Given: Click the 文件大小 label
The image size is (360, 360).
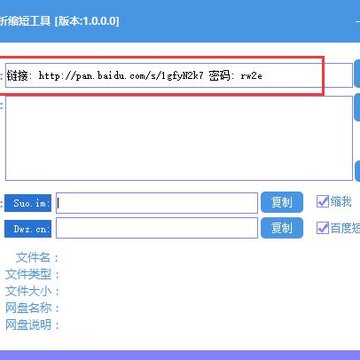Looking at the screenshot, I should [x=28, y=291].
